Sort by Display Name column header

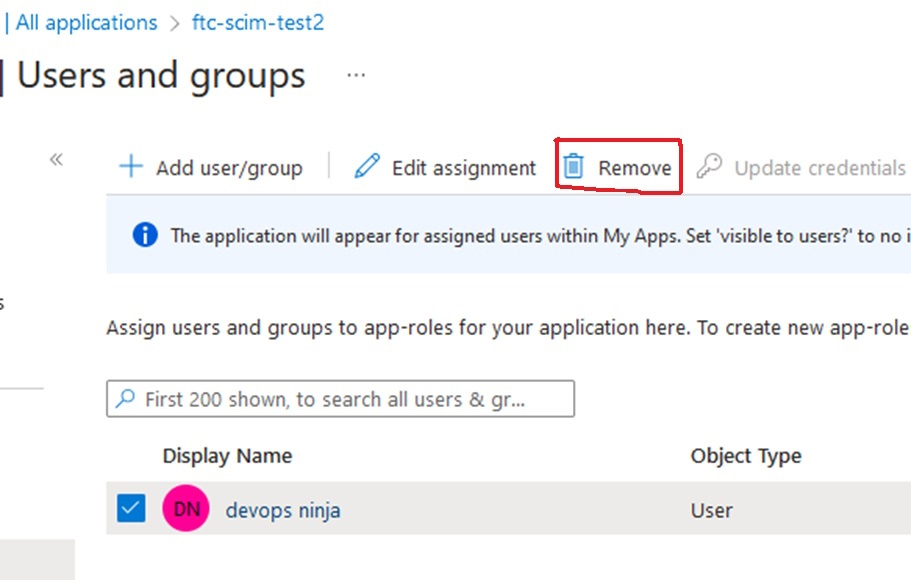(x=227, y=456)
